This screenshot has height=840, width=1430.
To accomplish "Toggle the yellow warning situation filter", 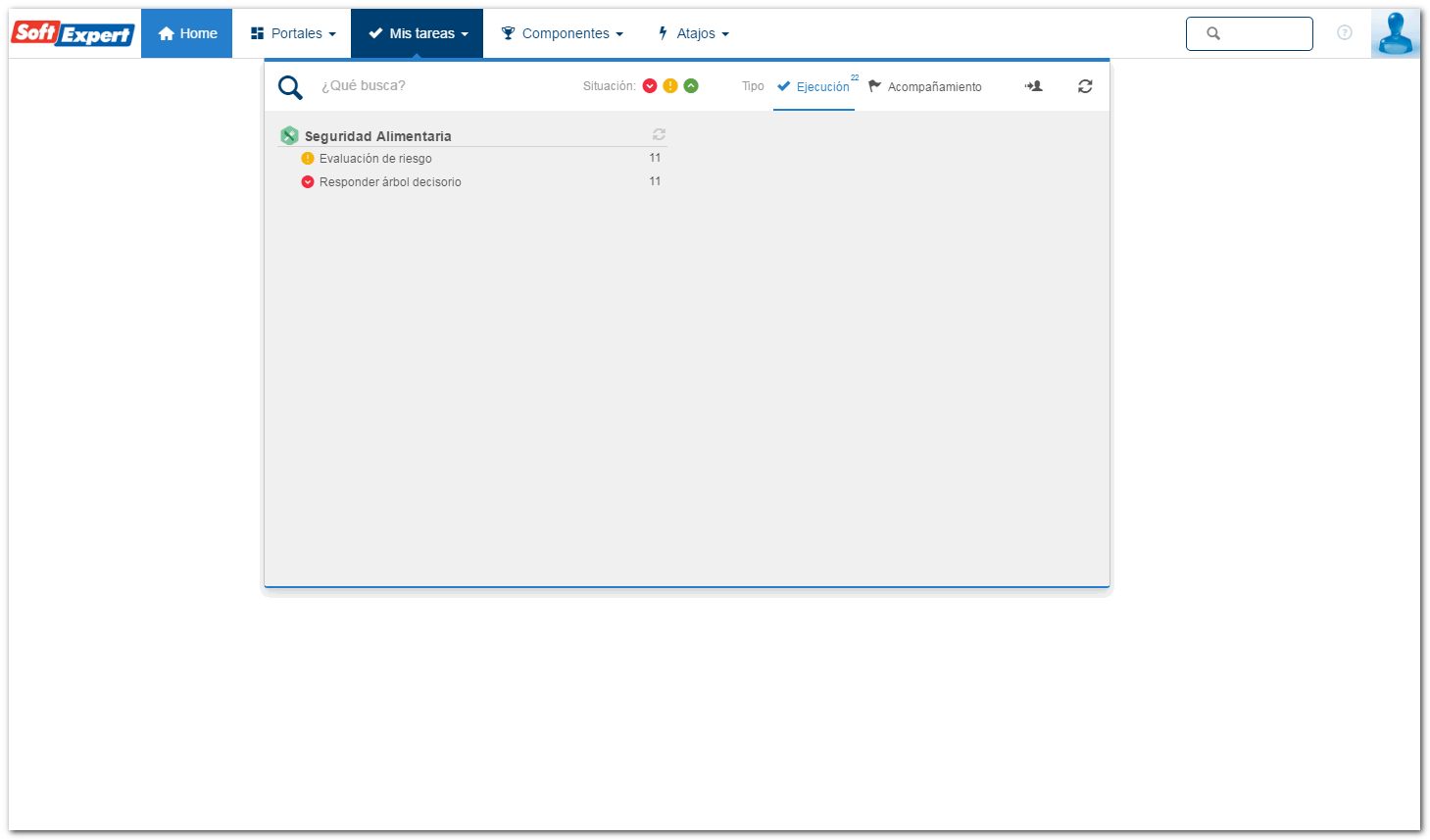I will coord(670,86).
